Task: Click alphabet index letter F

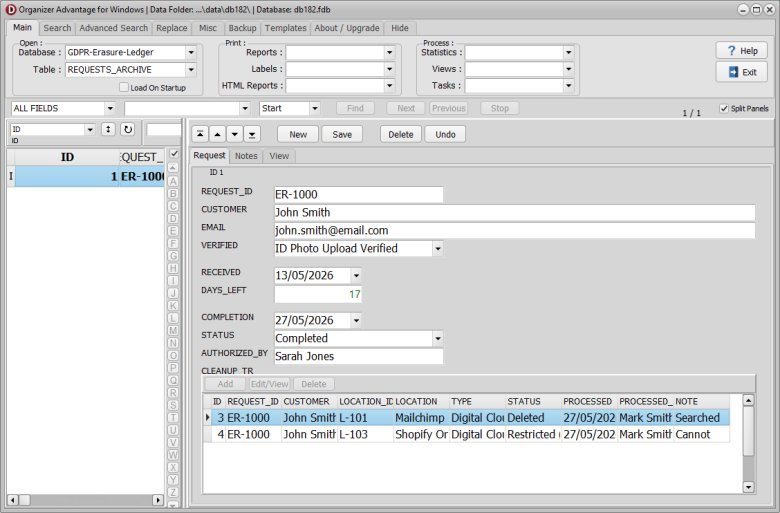Action: tap(173, 243)
